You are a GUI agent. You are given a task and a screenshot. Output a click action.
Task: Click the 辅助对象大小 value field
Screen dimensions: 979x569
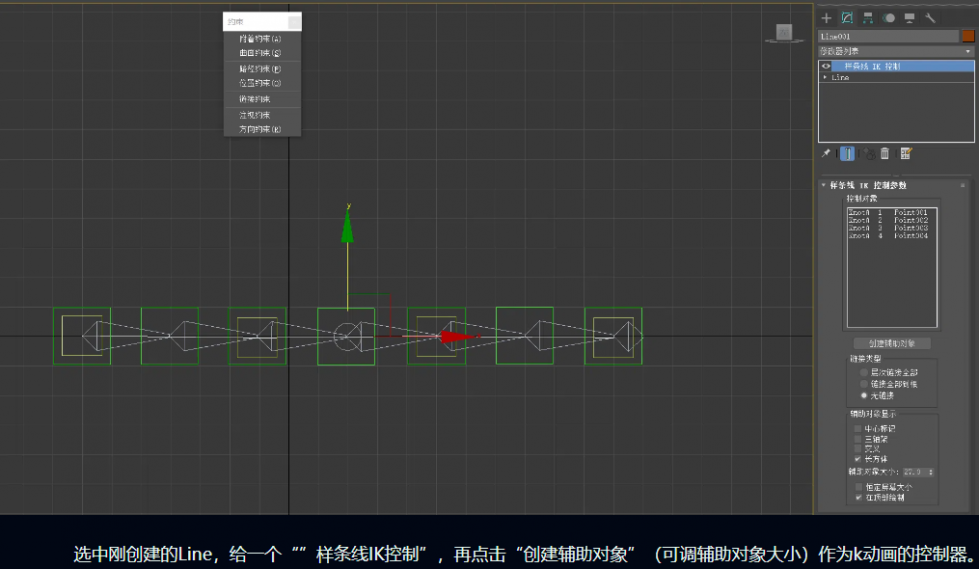(x=914, y=472)
